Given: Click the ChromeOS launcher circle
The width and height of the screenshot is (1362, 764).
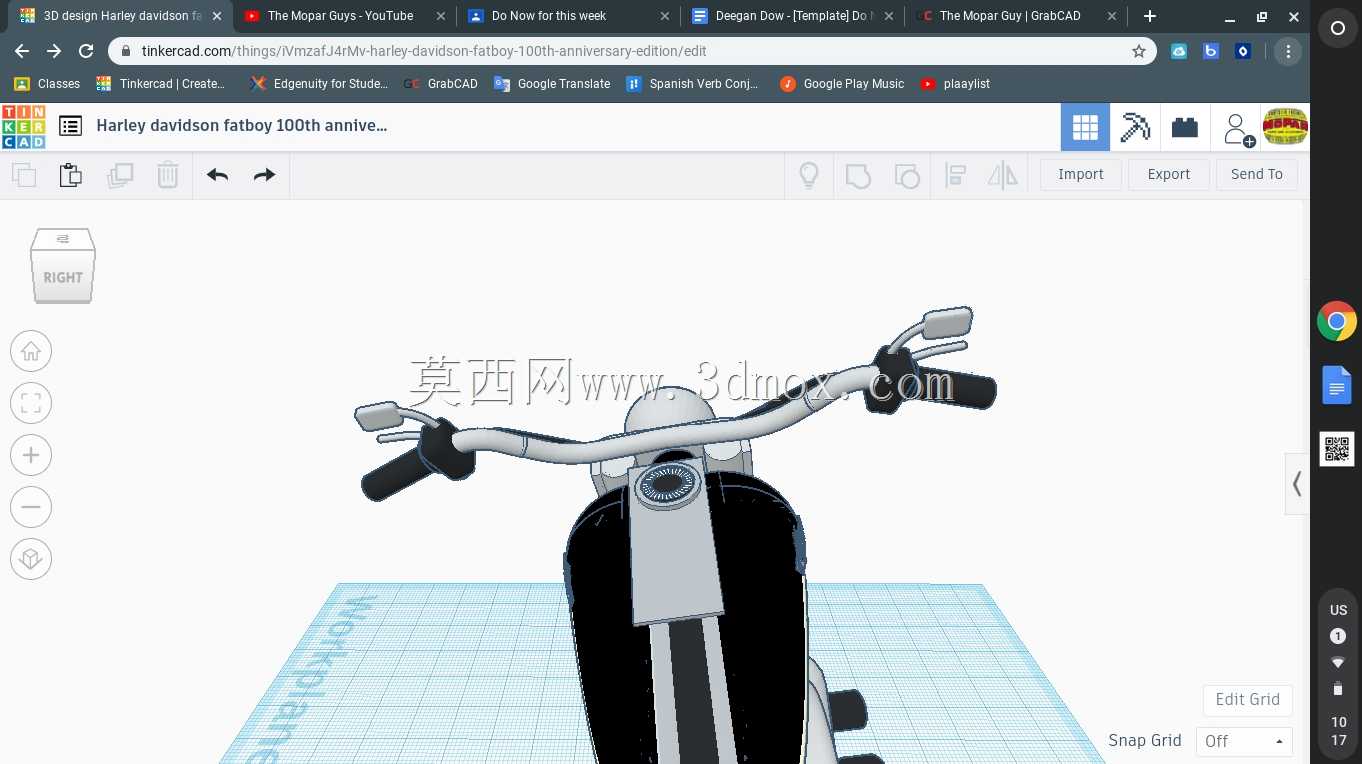Looking at the screenshot, I should point(1337,29).
